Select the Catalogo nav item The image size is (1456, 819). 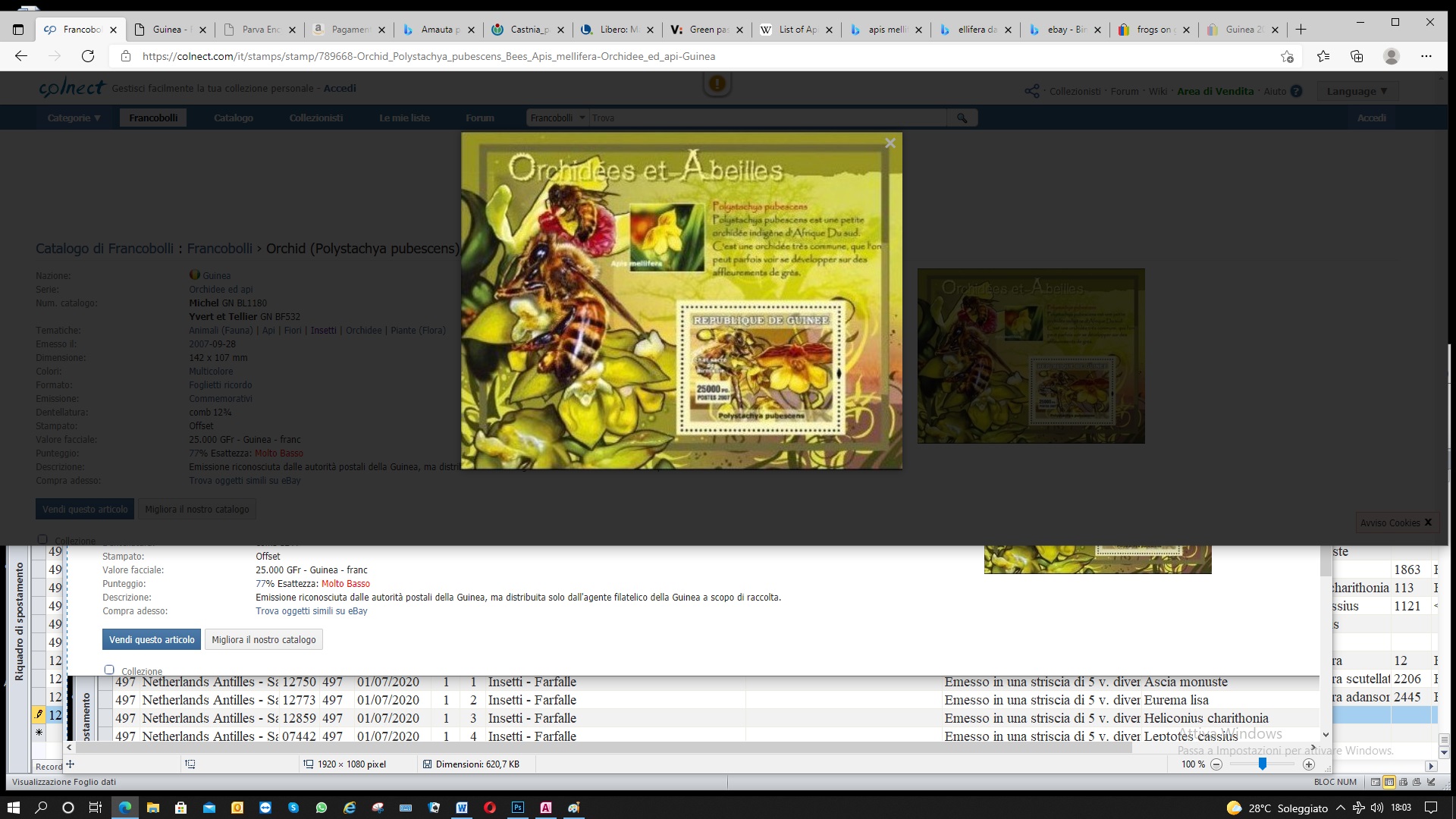[234, 118]
